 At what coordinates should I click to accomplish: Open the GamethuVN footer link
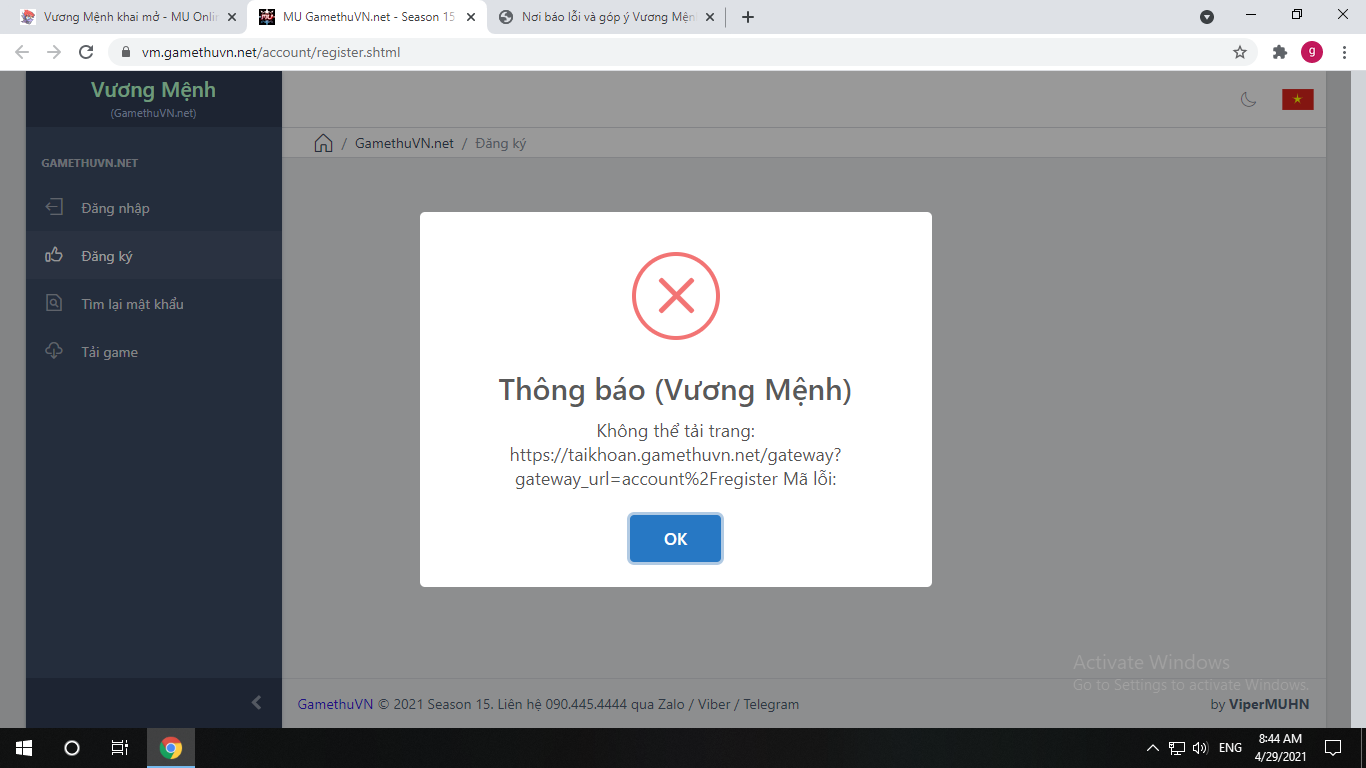click(335, 704)
